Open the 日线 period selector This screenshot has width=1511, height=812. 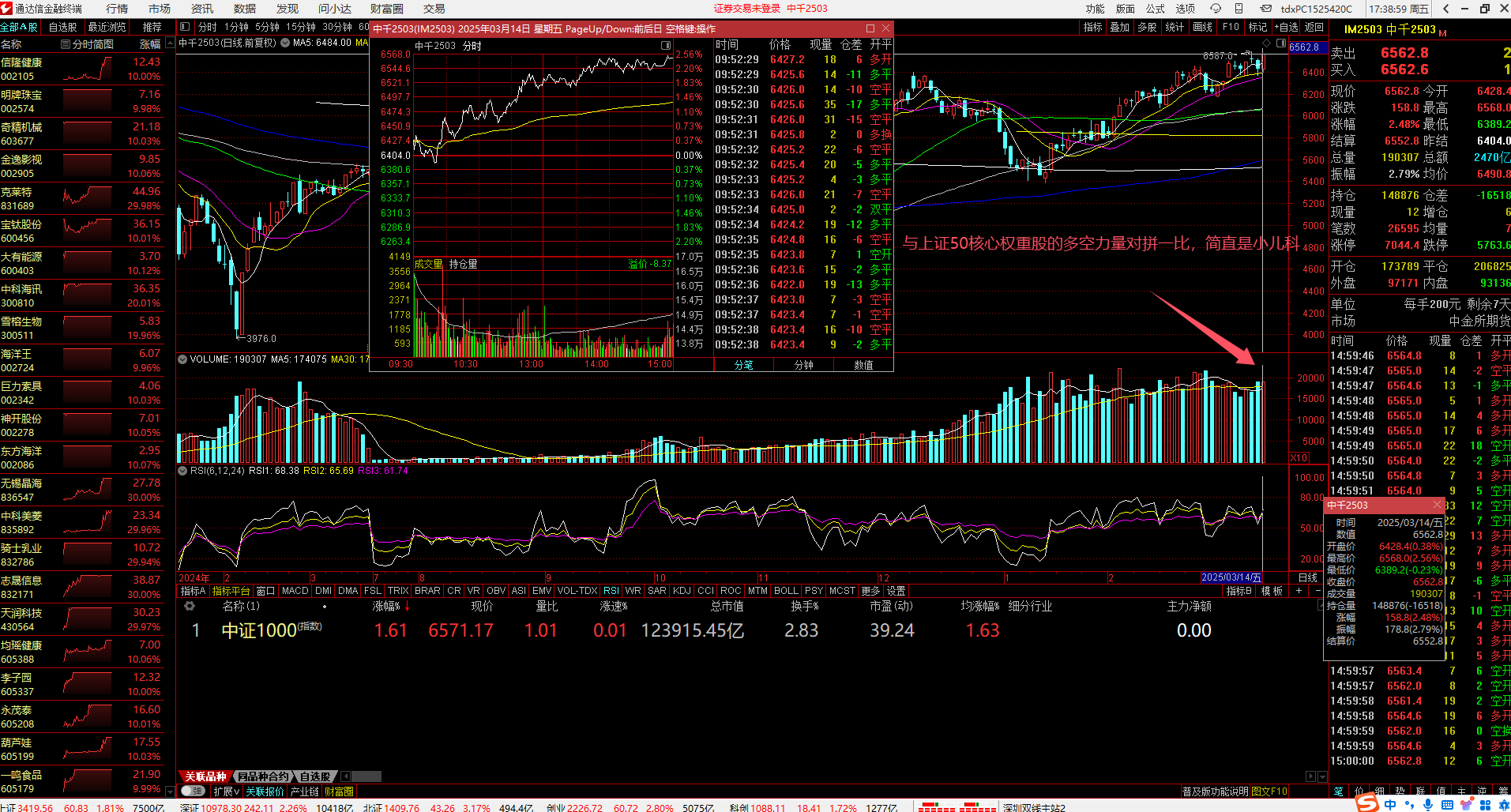(1308, 577)
